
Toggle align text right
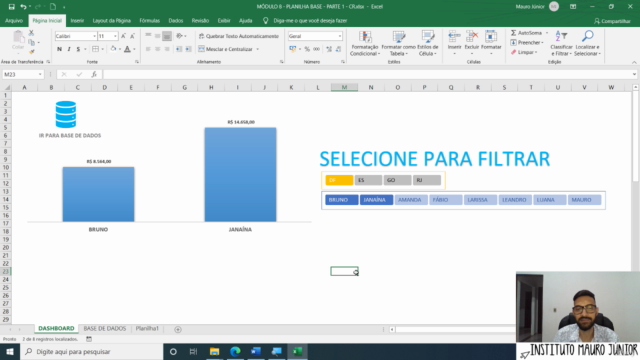tap(167, 49)
